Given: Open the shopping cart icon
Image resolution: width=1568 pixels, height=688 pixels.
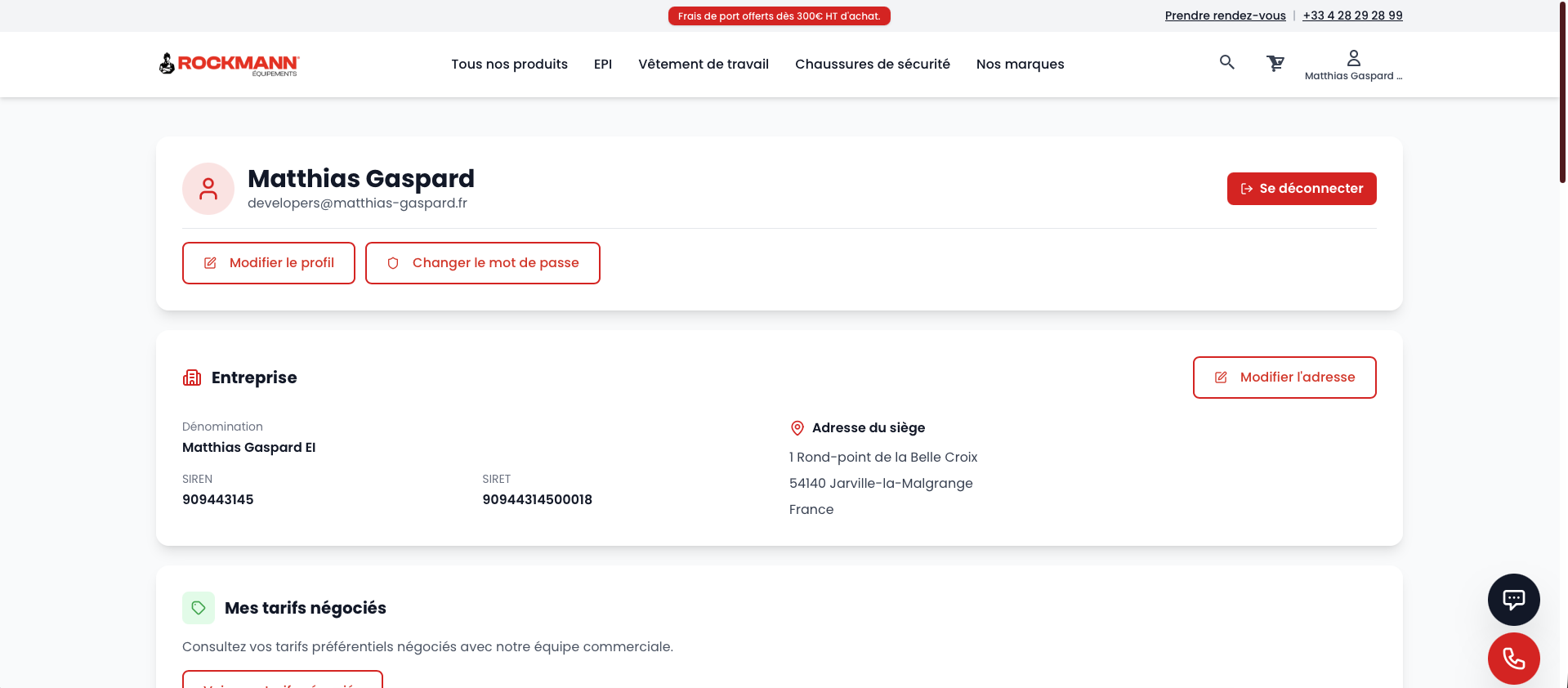Looking at the screenshot, I should point(1275,63).
